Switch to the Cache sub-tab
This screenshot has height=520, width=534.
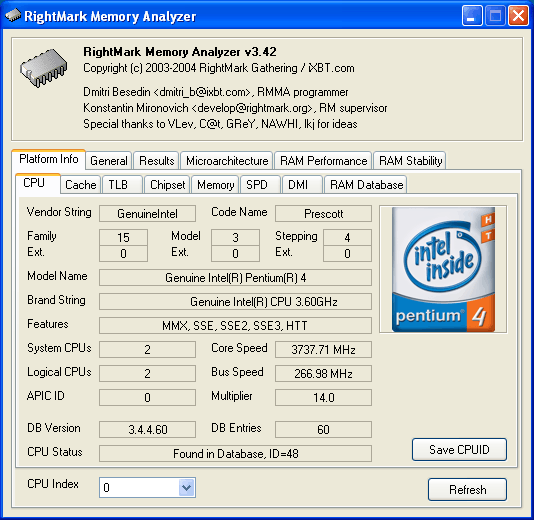click(81, 185)
